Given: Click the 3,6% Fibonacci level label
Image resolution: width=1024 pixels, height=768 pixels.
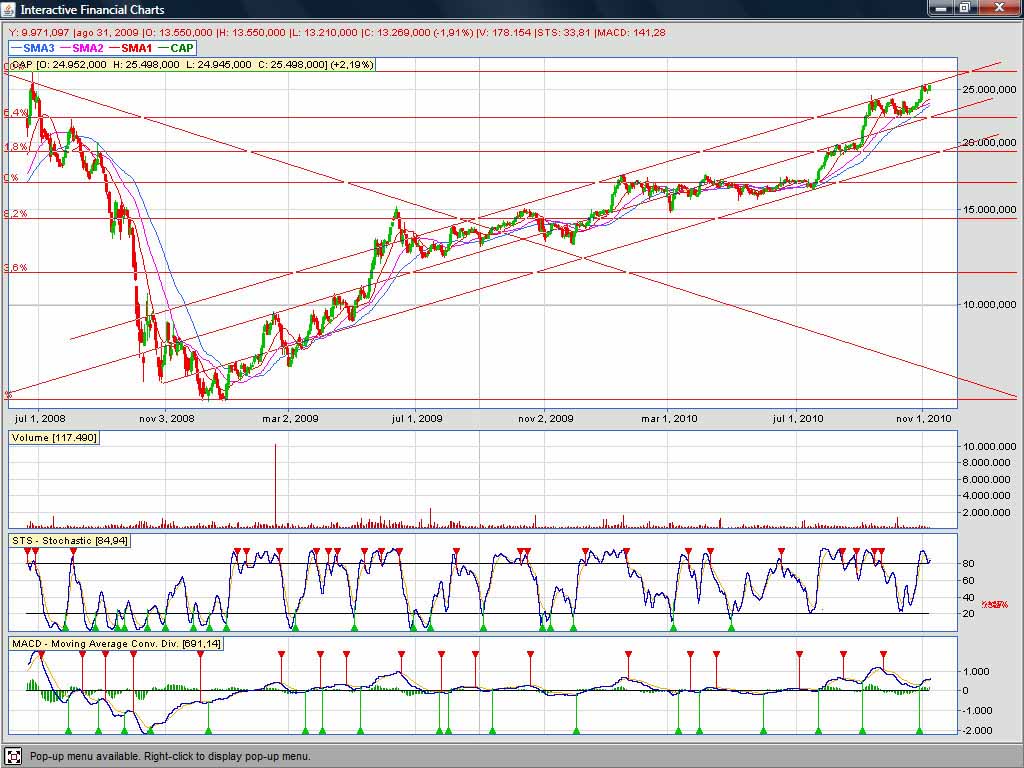Looking at the screenshot, I should coord(16,268).
